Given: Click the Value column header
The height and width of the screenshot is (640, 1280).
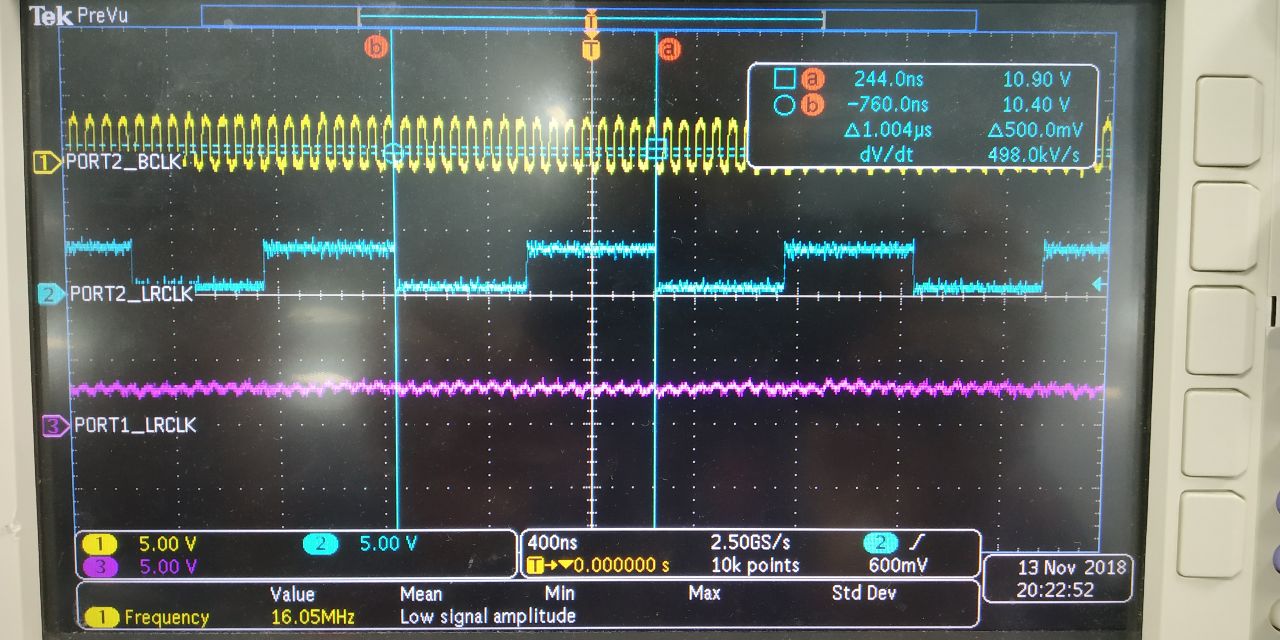Looking at the screenshot, I should [x=292, y=594].
